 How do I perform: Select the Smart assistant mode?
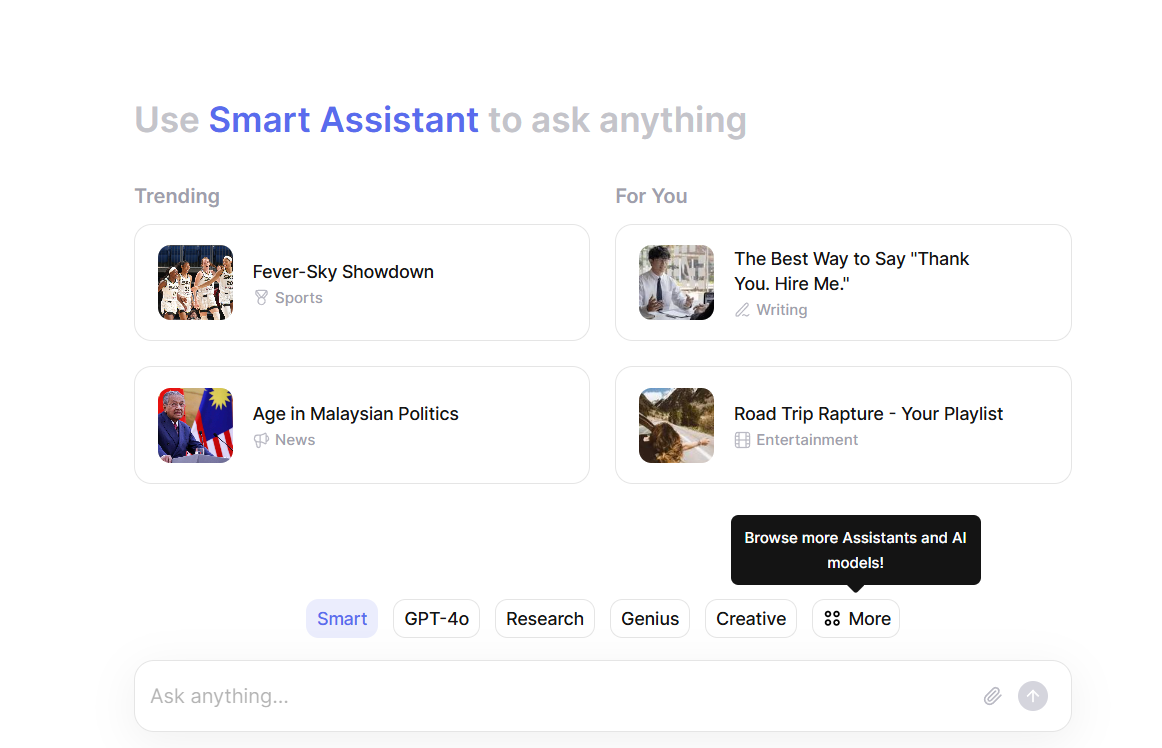342,619
